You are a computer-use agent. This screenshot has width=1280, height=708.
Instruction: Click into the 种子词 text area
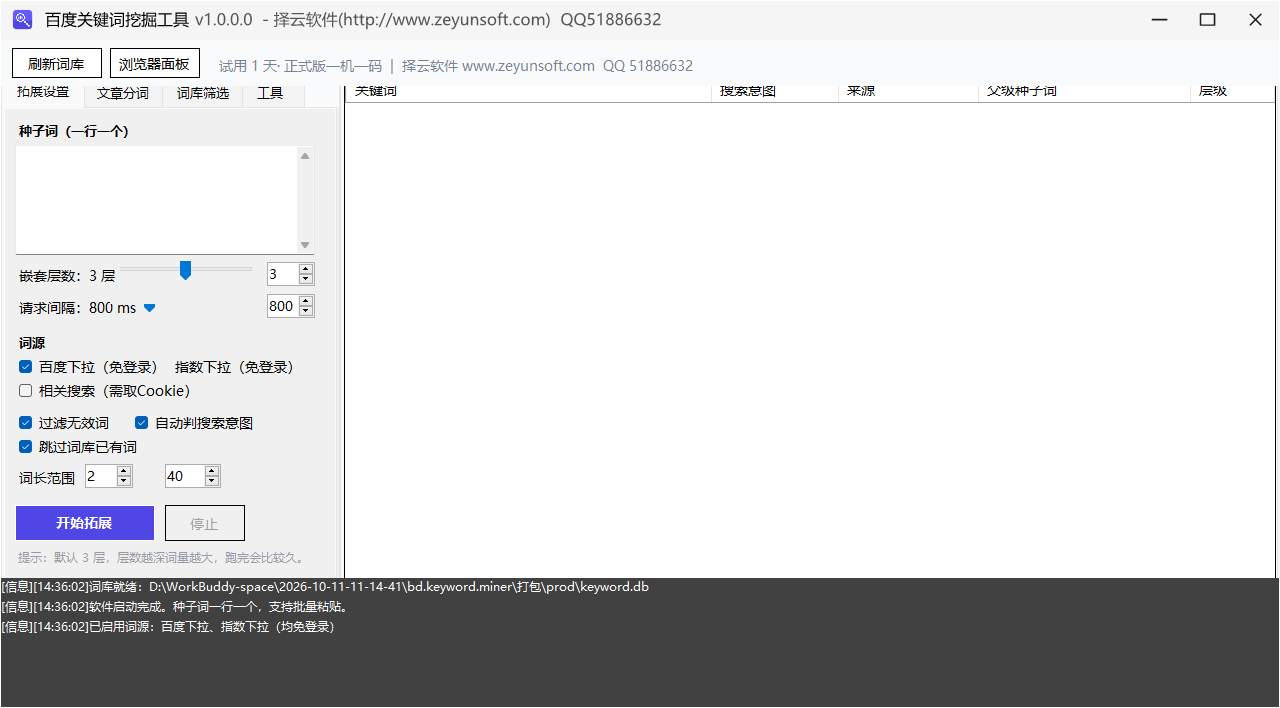(x=157, y=199)
